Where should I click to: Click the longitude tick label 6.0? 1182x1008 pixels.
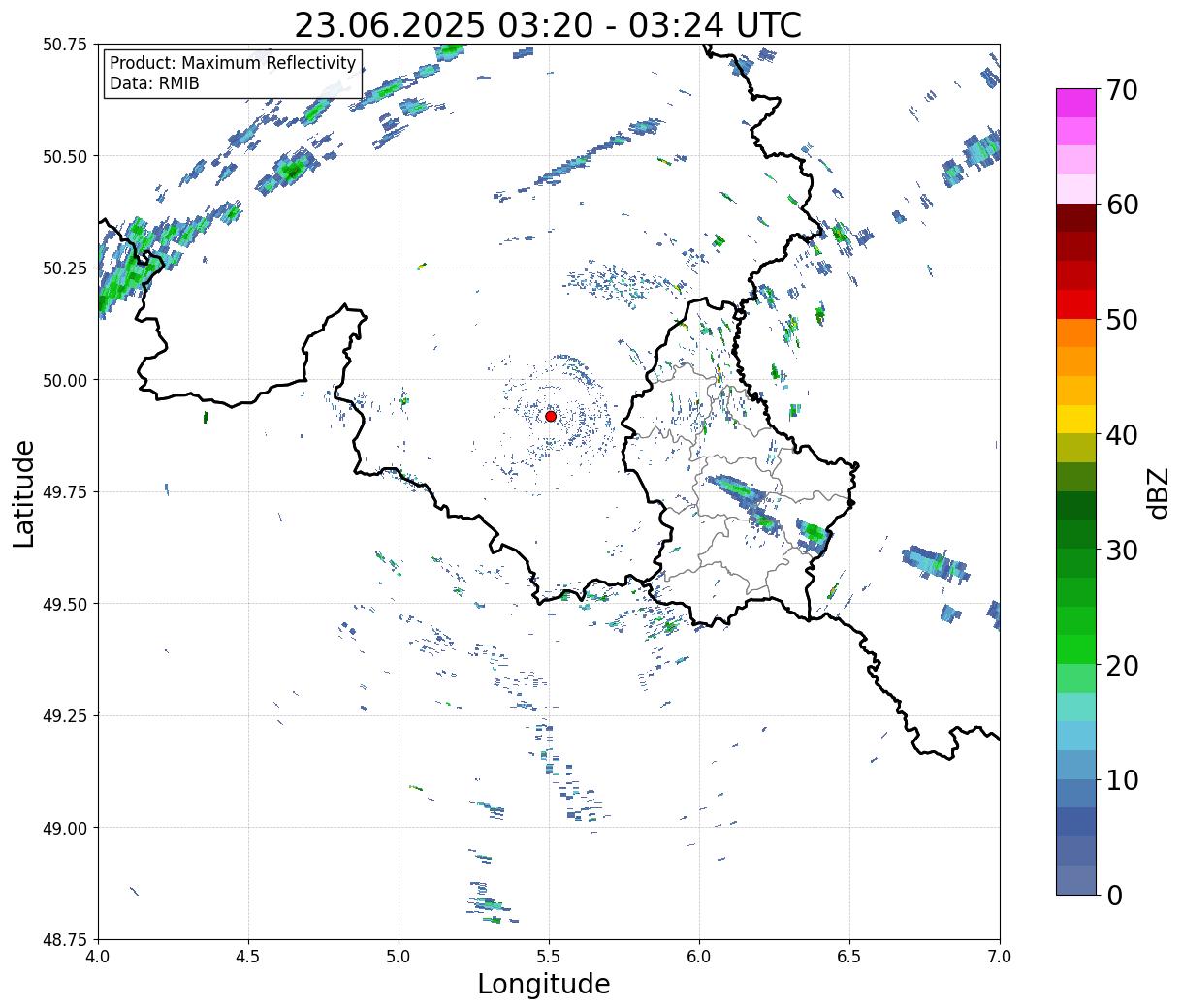699,957
